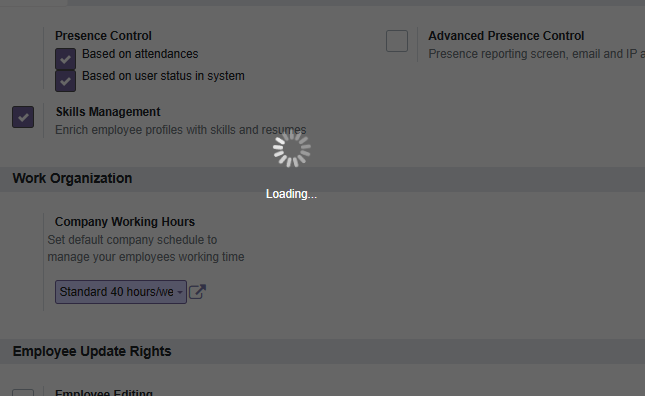Open the Standard 40 hours/week dropdown
The height and width of the screenshot is (396, 645).
(121, 292)
